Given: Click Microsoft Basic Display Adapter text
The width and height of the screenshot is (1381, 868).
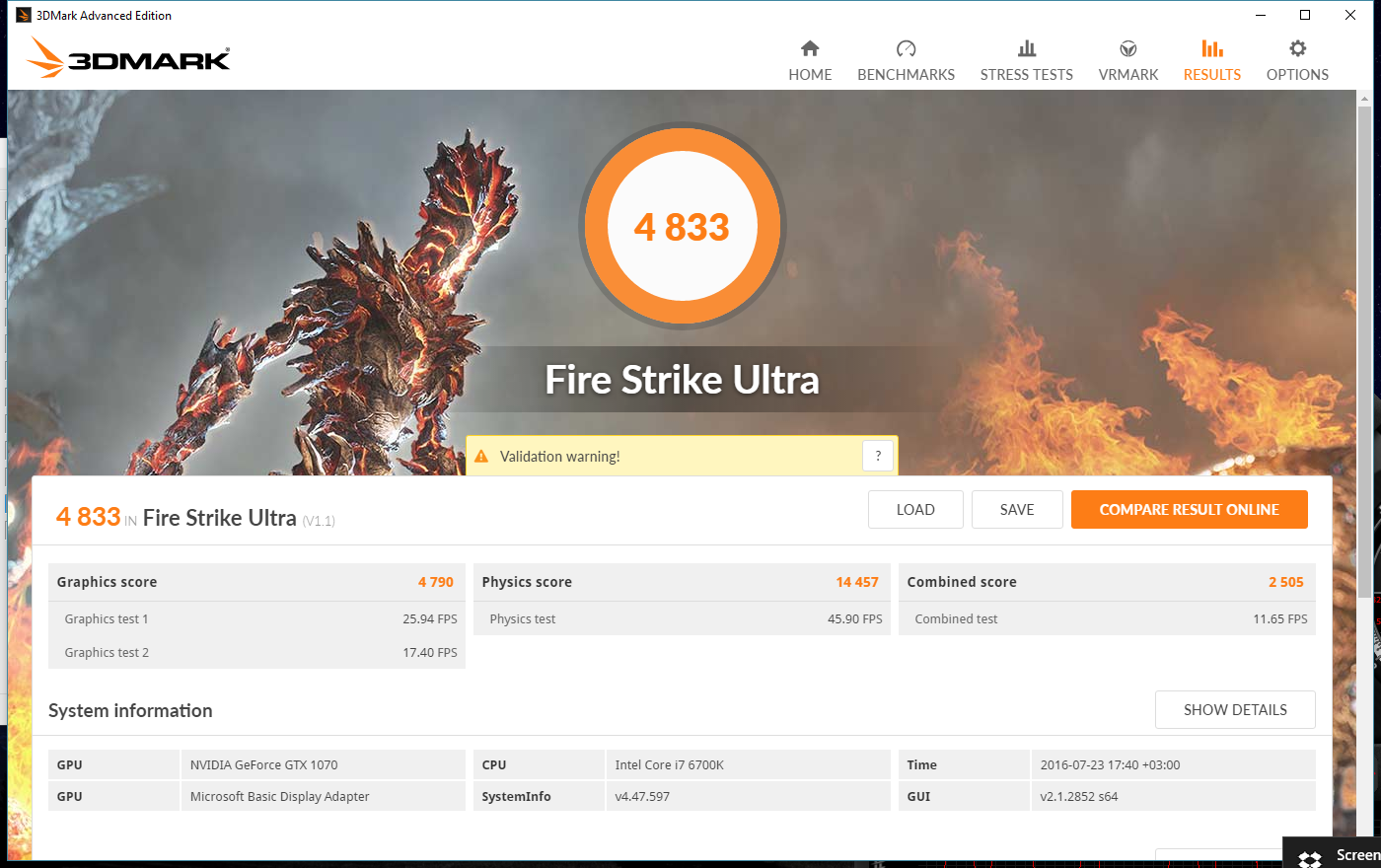Looking at the screenshot, I should coord(280,796).
